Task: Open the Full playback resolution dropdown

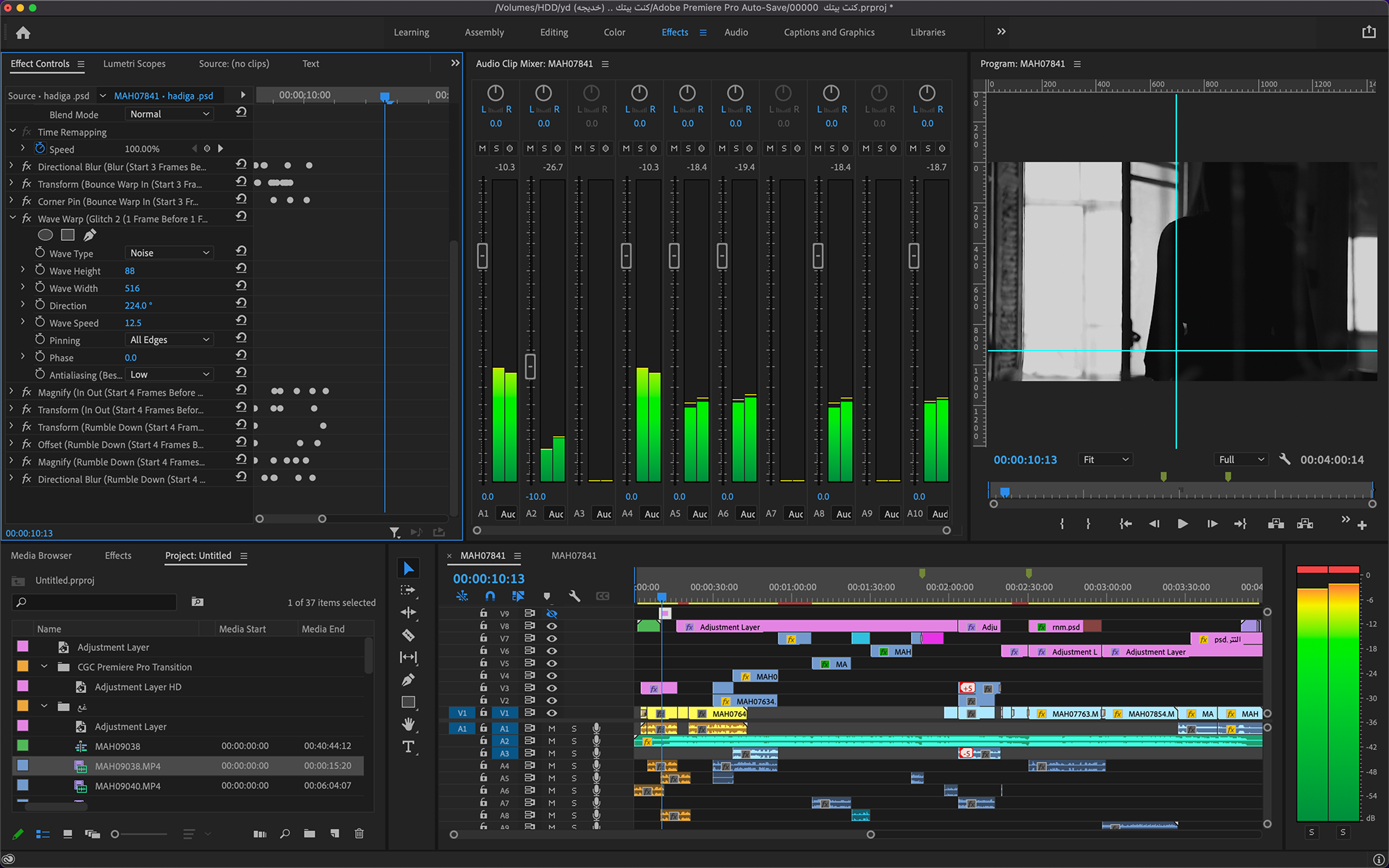Action: click(x=1241, y=460)
